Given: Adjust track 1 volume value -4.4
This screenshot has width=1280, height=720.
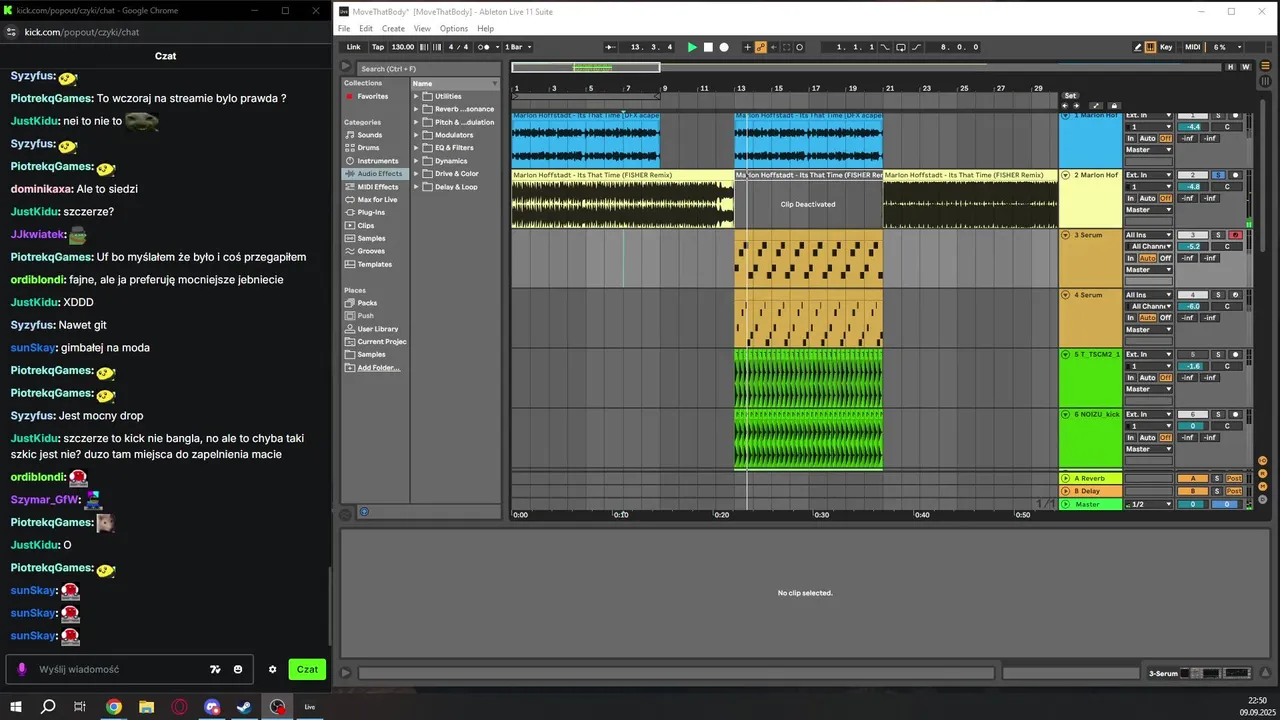Looking at the screenshot, I should (x=1192, y=127).
